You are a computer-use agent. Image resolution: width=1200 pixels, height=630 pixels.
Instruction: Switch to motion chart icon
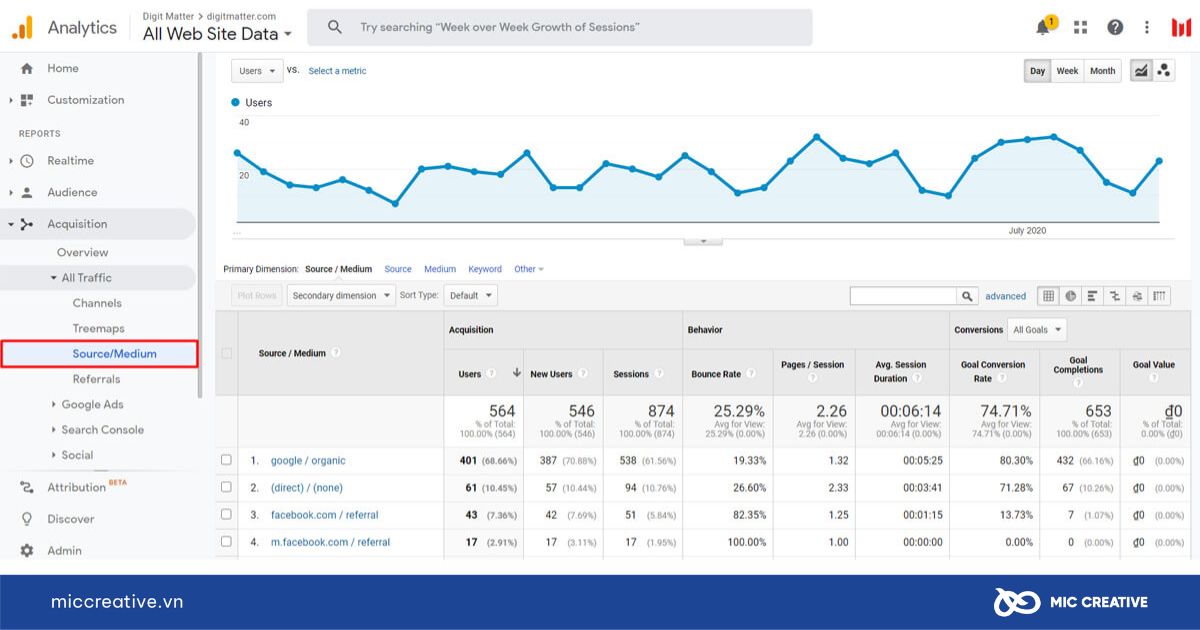click(1163, 70)
